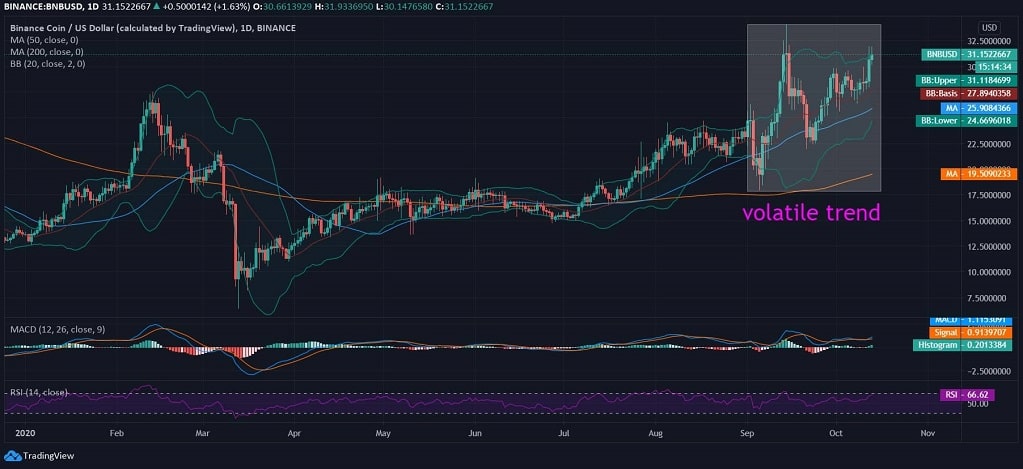This screenshot has width=1023, height=469.
Task: Open the USD currency selector
Action: coord(989,28)
